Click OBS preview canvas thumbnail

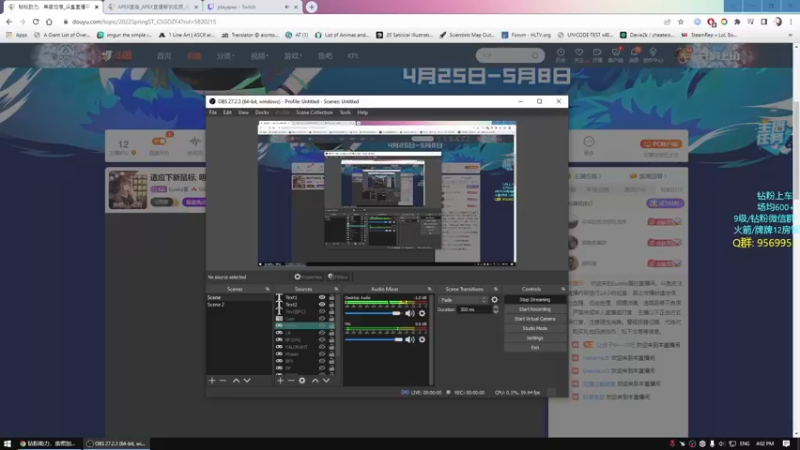387,193
